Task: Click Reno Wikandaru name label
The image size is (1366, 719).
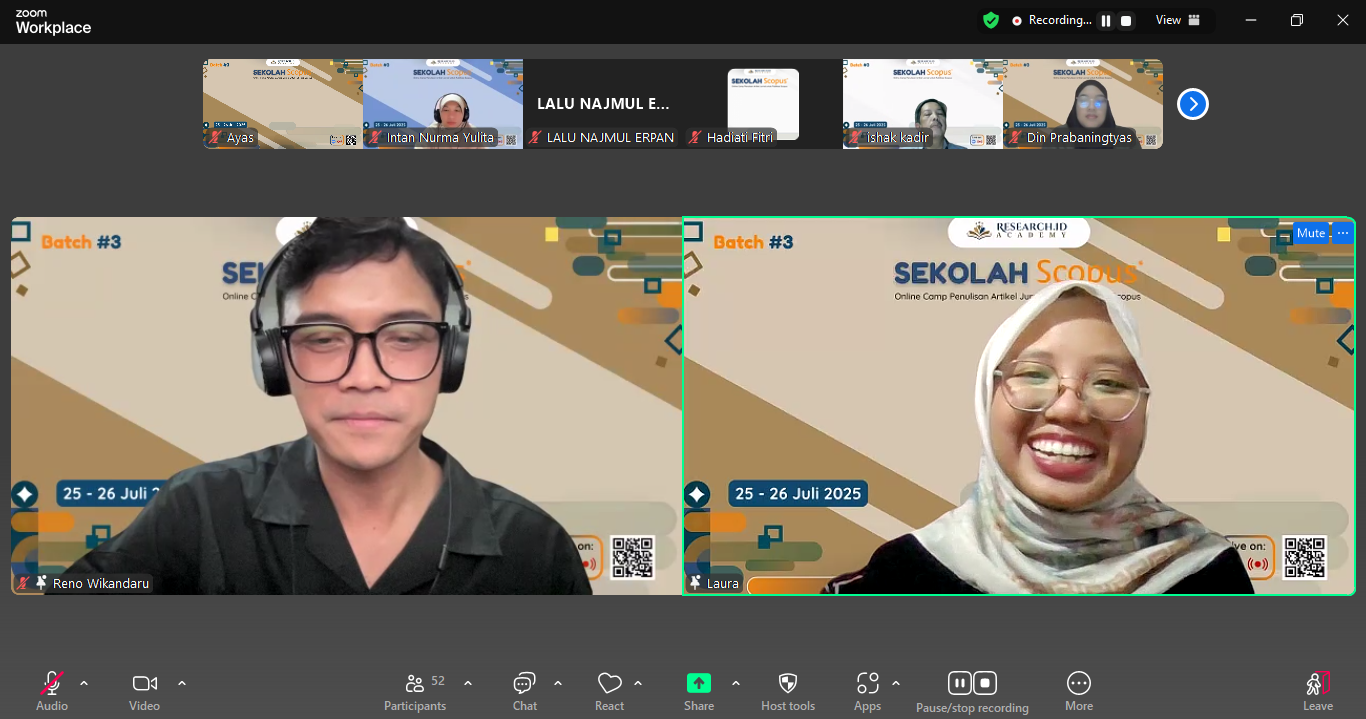Action: click(101, 583)
